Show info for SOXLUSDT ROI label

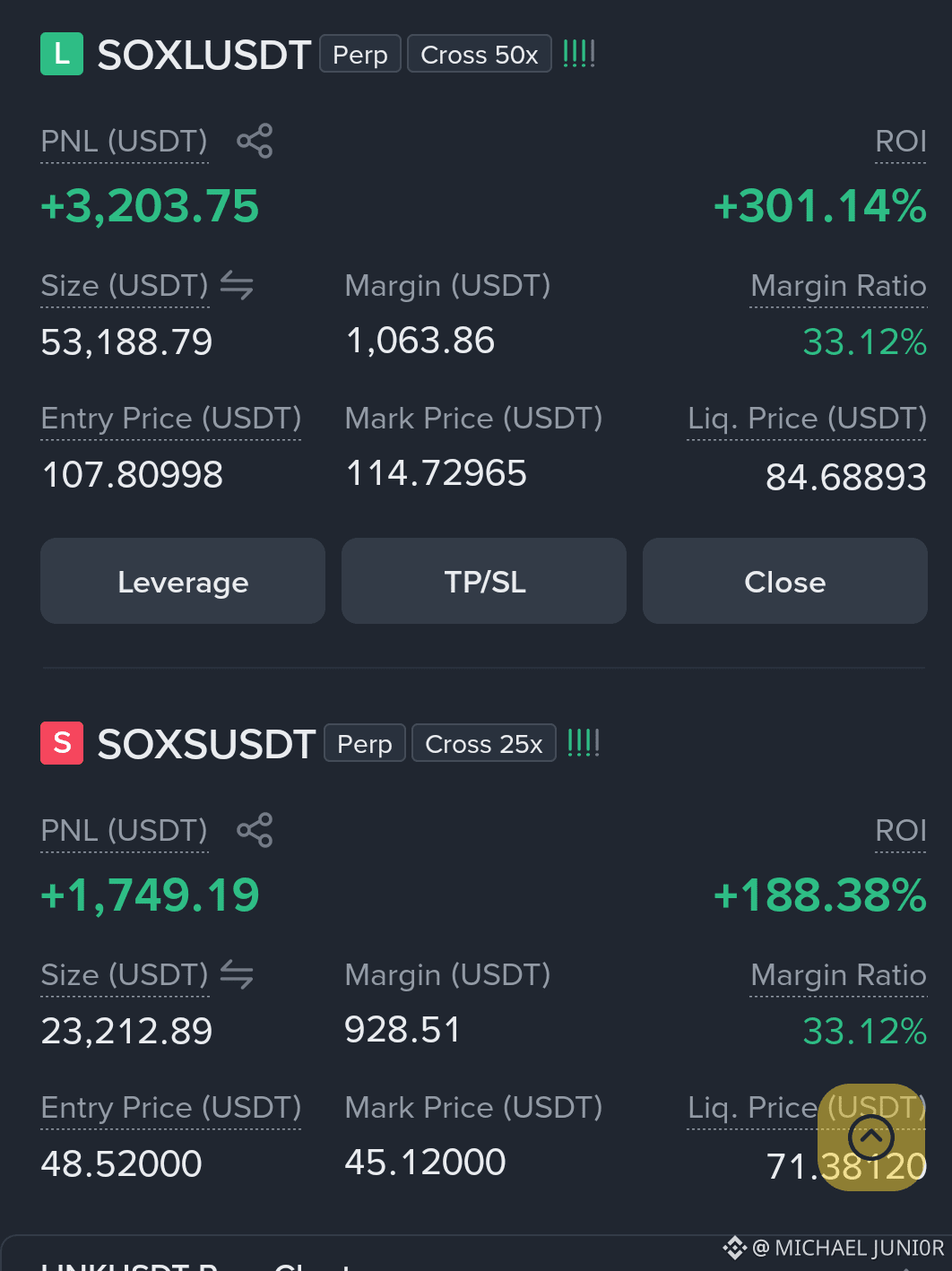[901, 142]
